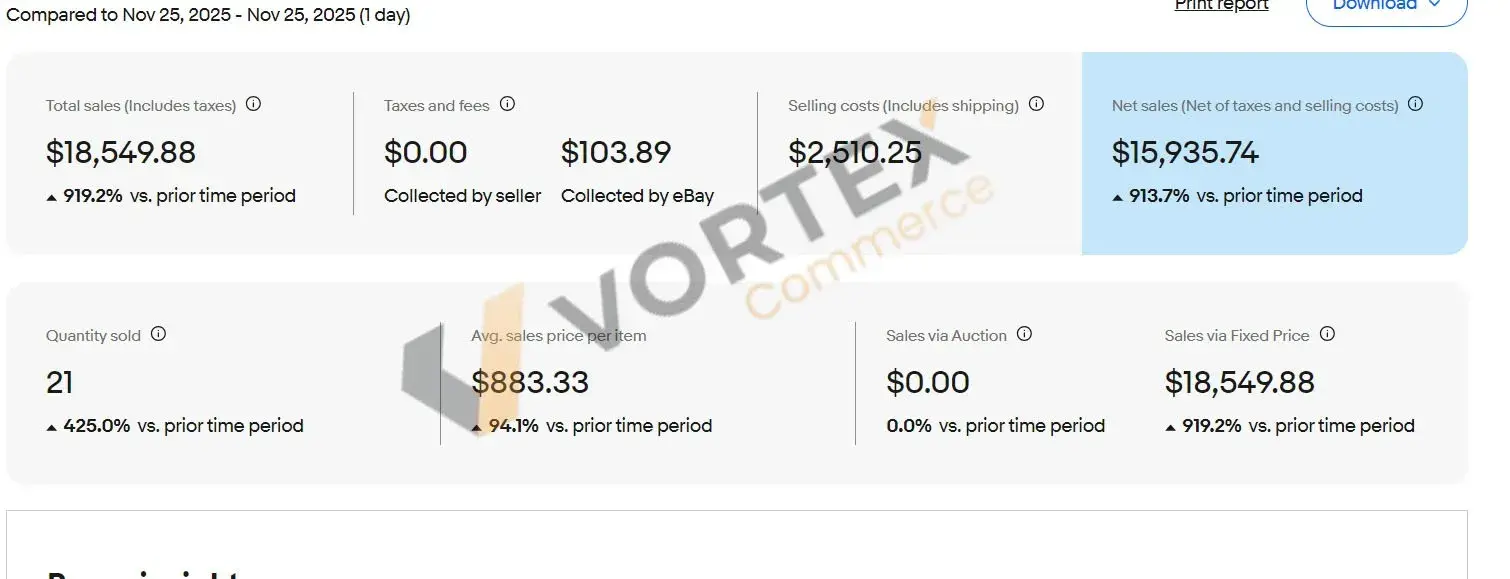Click the $18,549.88 Total sales amount
Viewport: 1510px width, 579px height.
tap(121, 153)
